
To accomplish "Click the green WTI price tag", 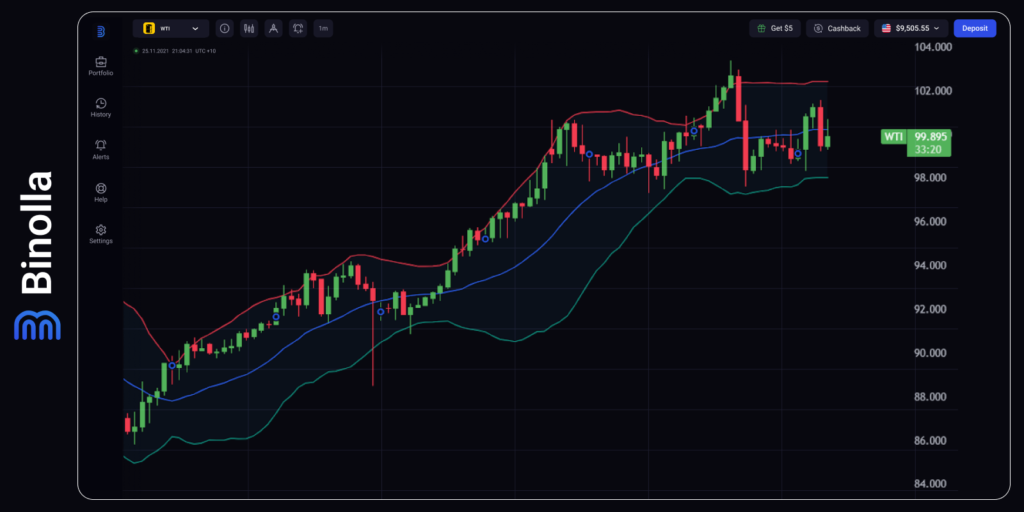I will pos(893,136).
